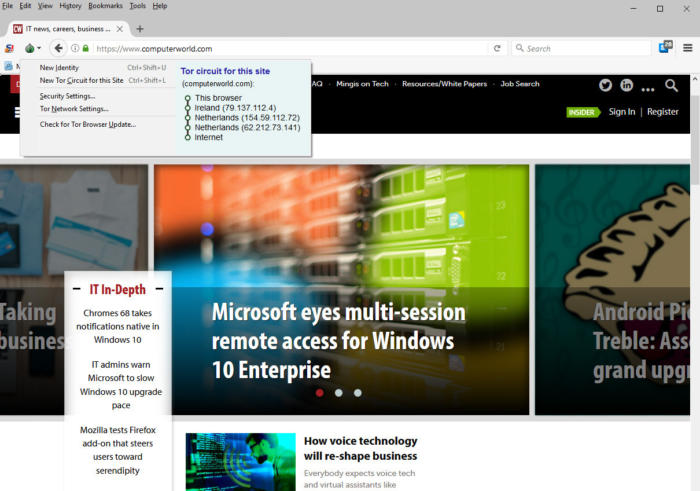Open How voice technology will re-shape business
This screenshot has height=491, width=700.
tap(360, 448)
